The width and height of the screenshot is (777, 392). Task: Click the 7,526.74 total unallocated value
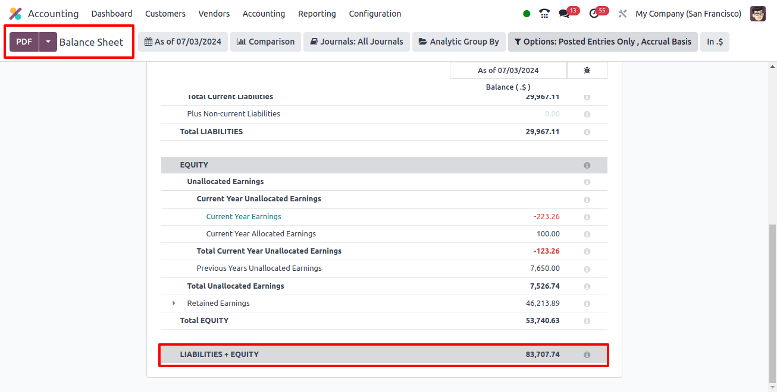(545, 285)
